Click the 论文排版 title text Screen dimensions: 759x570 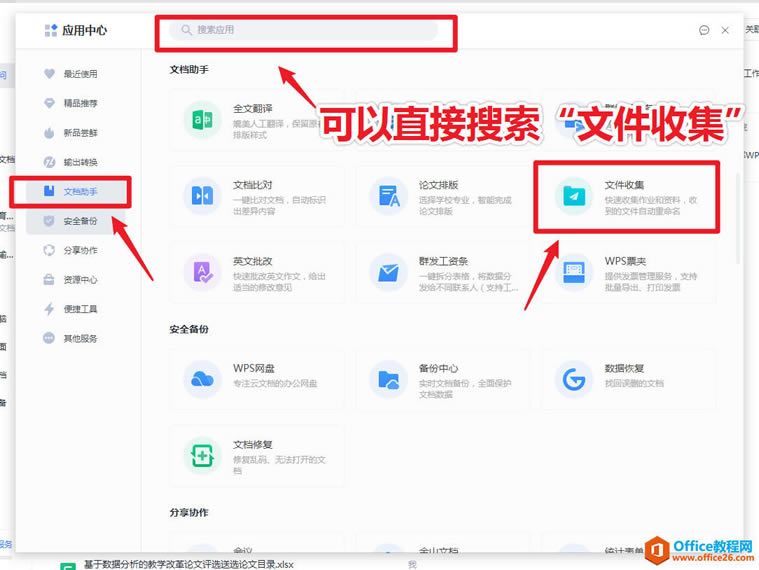point(439,185)
